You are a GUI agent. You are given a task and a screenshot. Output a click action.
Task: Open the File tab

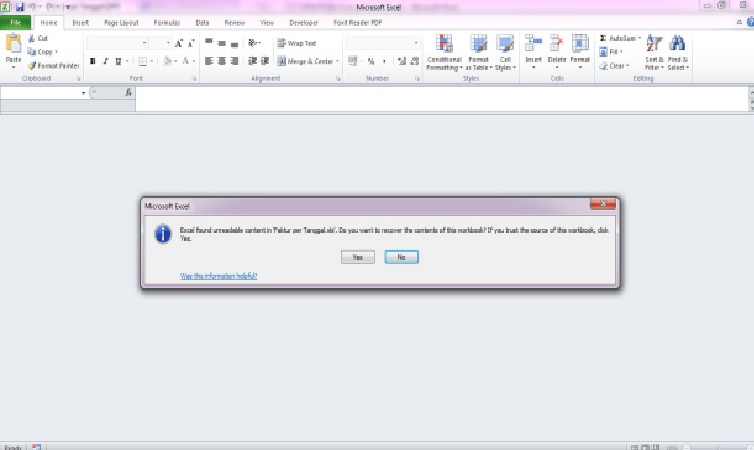pyautogui.click(x=17, y=21)
